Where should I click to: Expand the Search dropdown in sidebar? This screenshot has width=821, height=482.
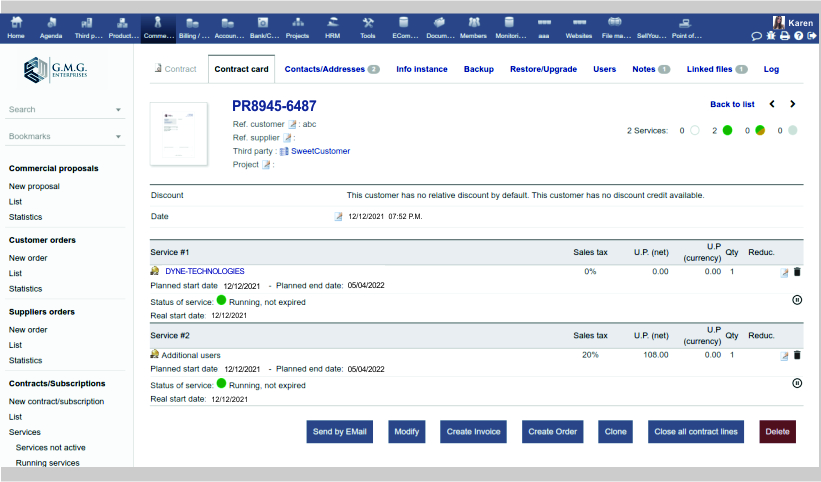point(118,110)
